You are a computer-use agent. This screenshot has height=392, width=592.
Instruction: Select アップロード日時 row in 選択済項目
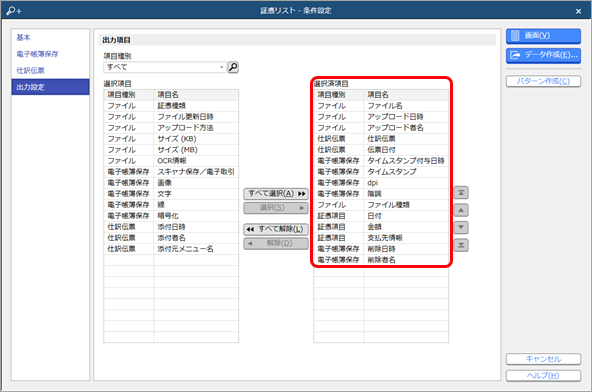(x=381, y=117)
